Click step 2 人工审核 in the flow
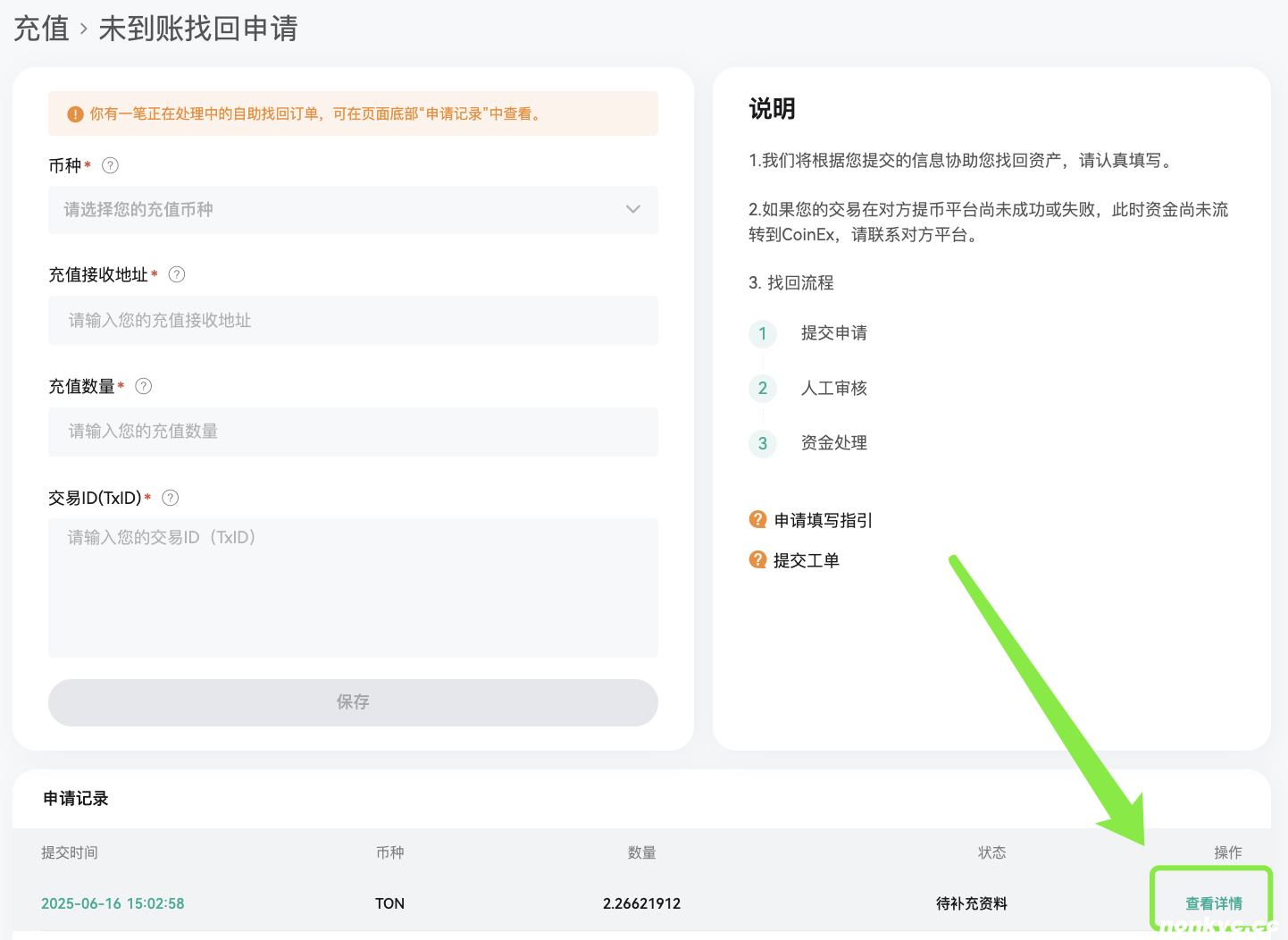This screenshot has width=1288, height=940. [834, 388]
